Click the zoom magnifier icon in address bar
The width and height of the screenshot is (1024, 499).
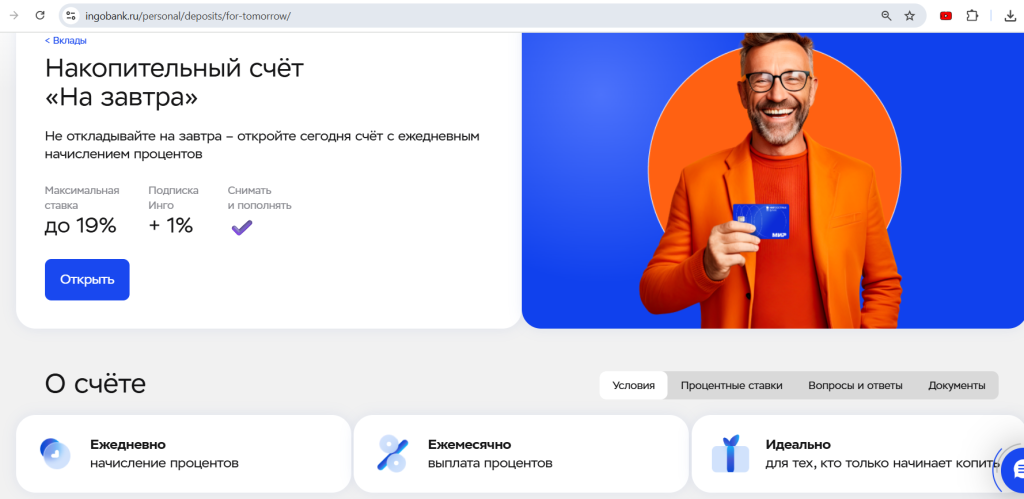886,16
